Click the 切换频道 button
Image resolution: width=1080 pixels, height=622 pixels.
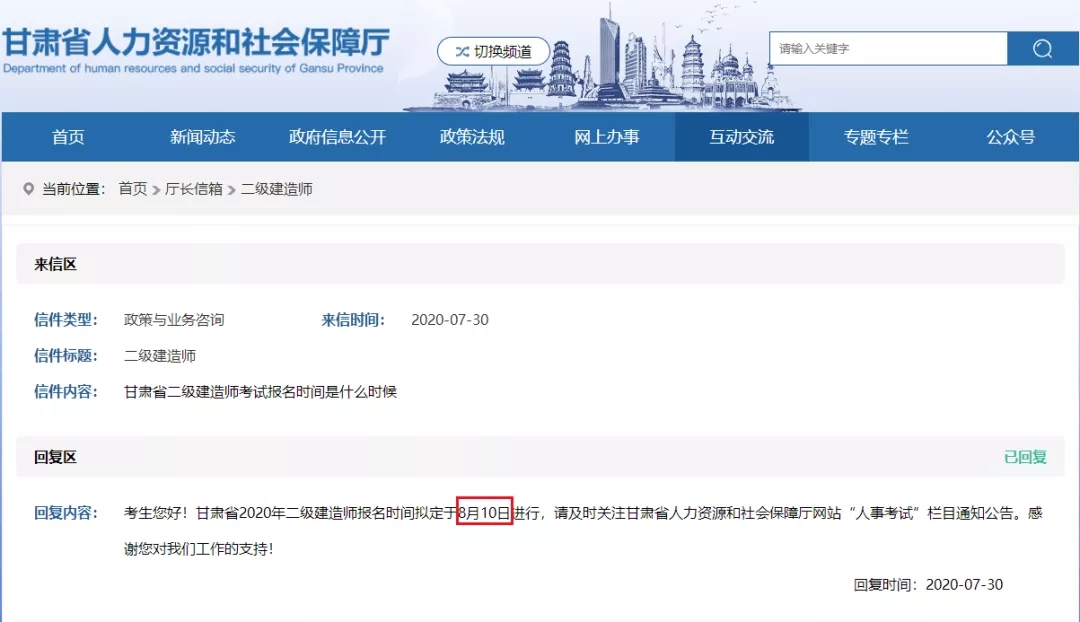(x=494, y=52)
